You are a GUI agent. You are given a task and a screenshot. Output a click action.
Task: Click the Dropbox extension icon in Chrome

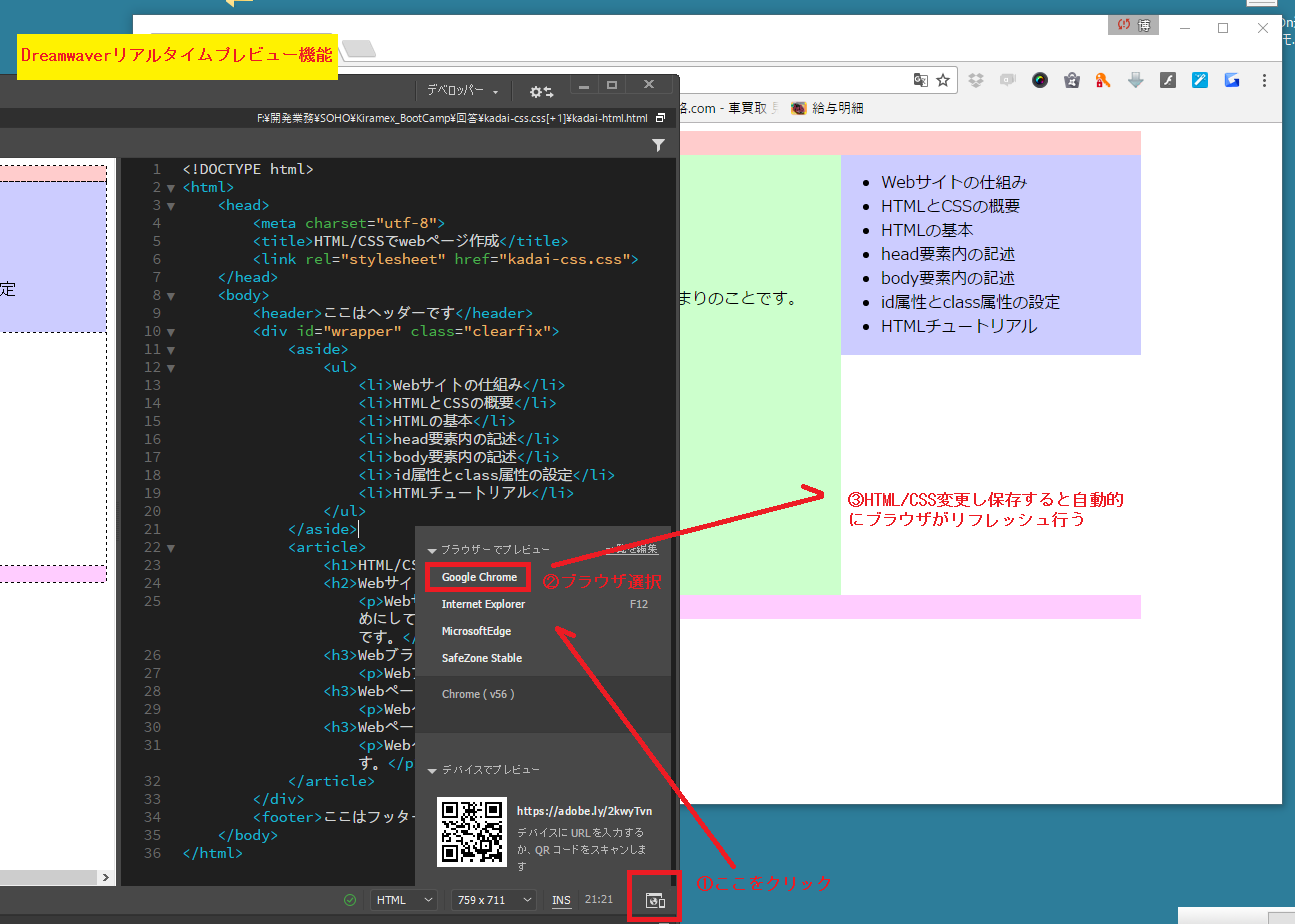pos(977,80)
